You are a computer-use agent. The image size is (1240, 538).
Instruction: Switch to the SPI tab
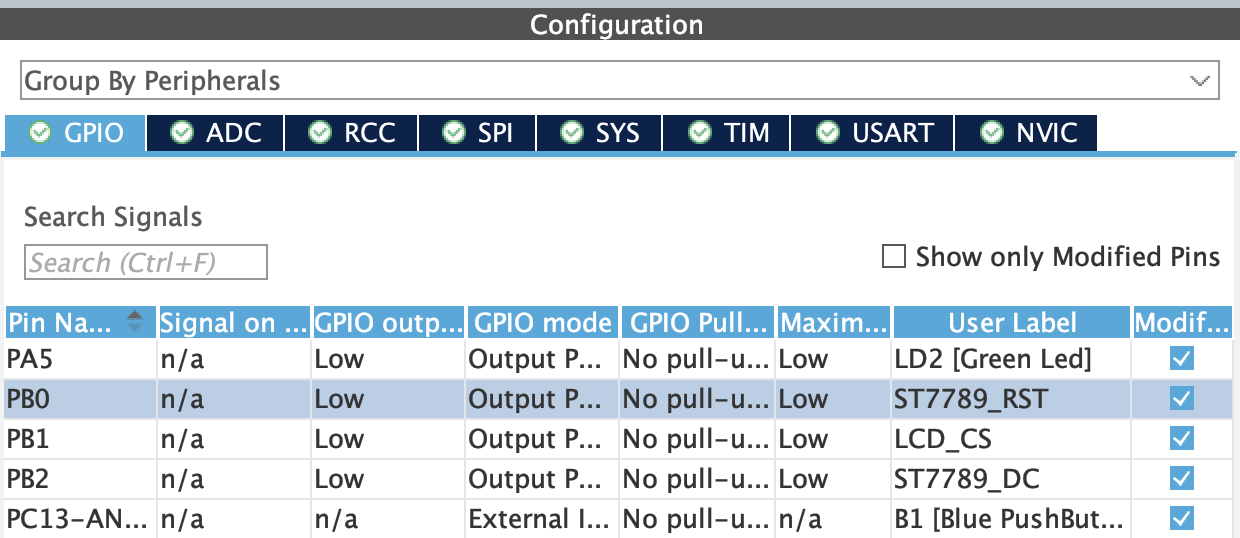(x=476, y=133)
